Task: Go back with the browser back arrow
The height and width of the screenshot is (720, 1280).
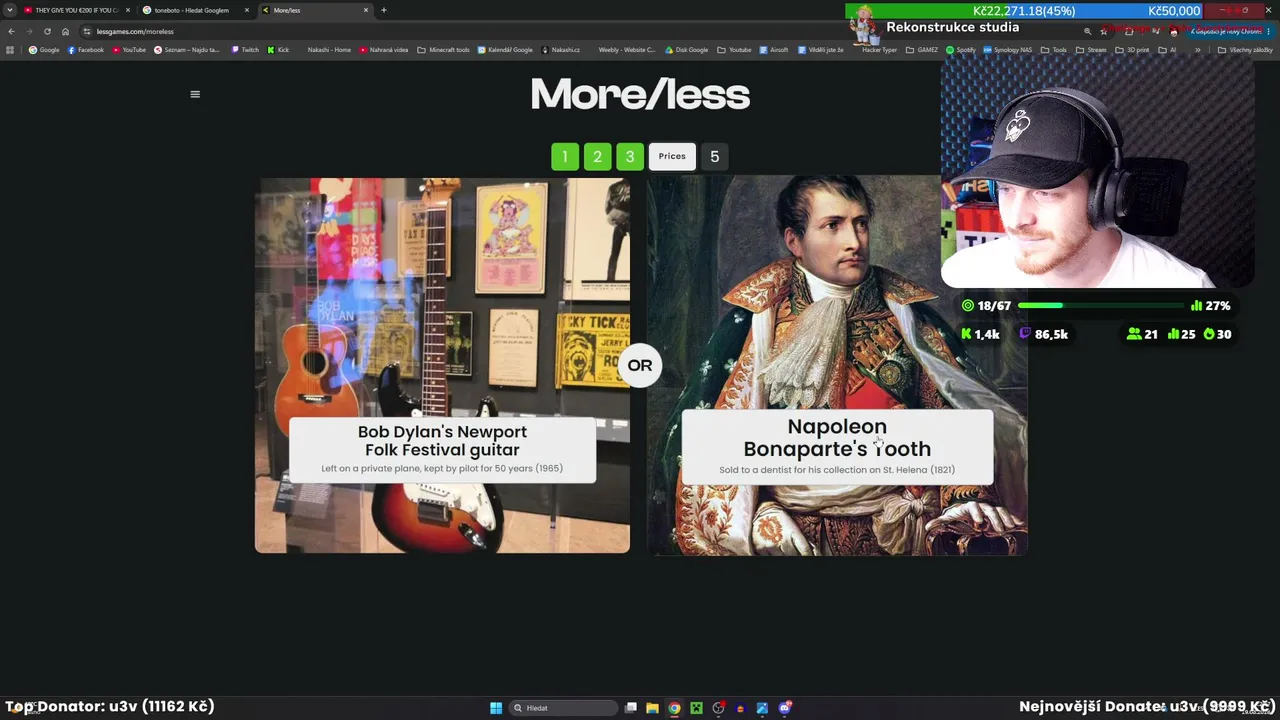Action: pyautogui.click(x=11, y=31)
